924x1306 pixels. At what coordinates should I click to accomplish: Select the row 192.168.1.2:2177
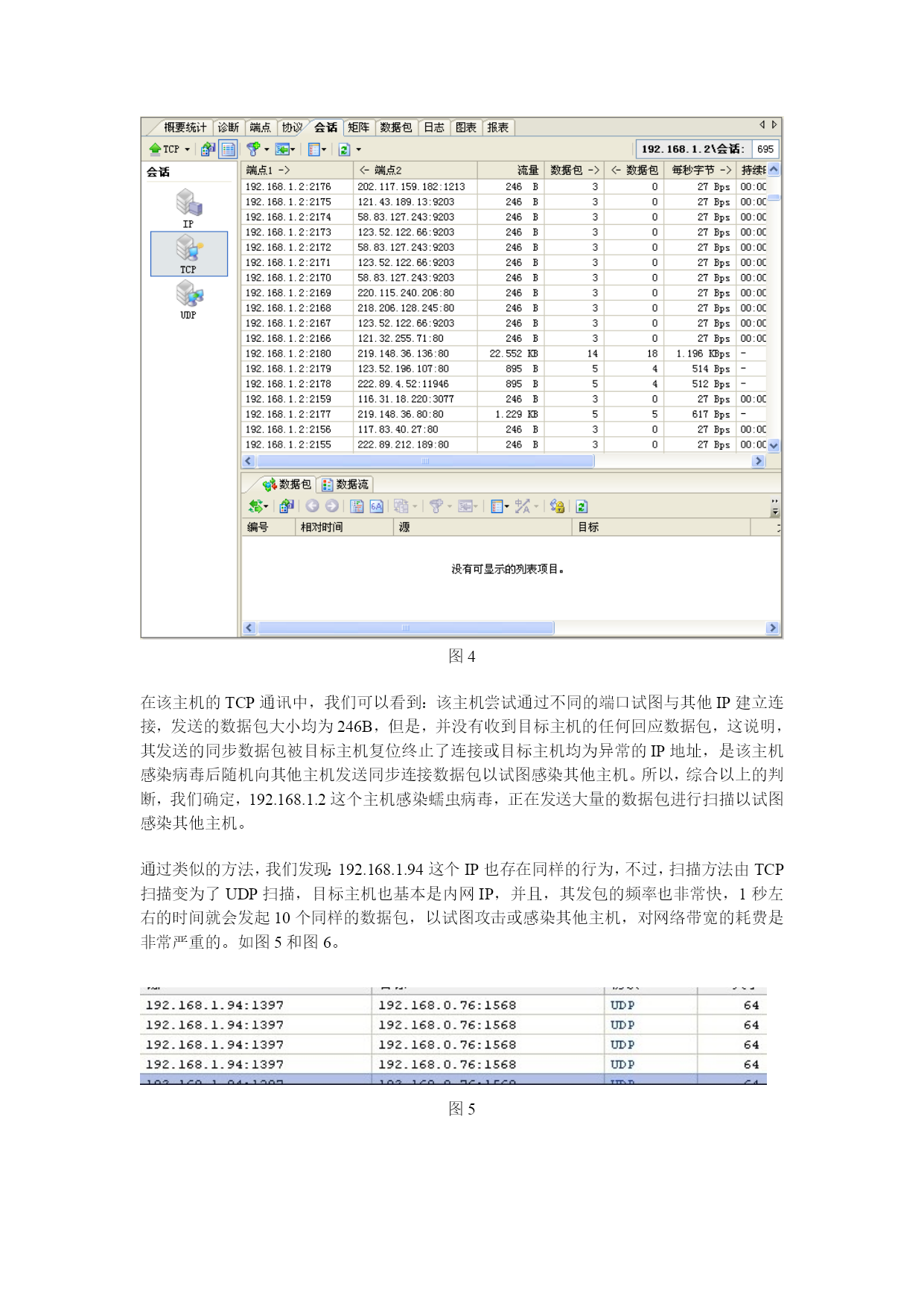click(x=504, y=414)
